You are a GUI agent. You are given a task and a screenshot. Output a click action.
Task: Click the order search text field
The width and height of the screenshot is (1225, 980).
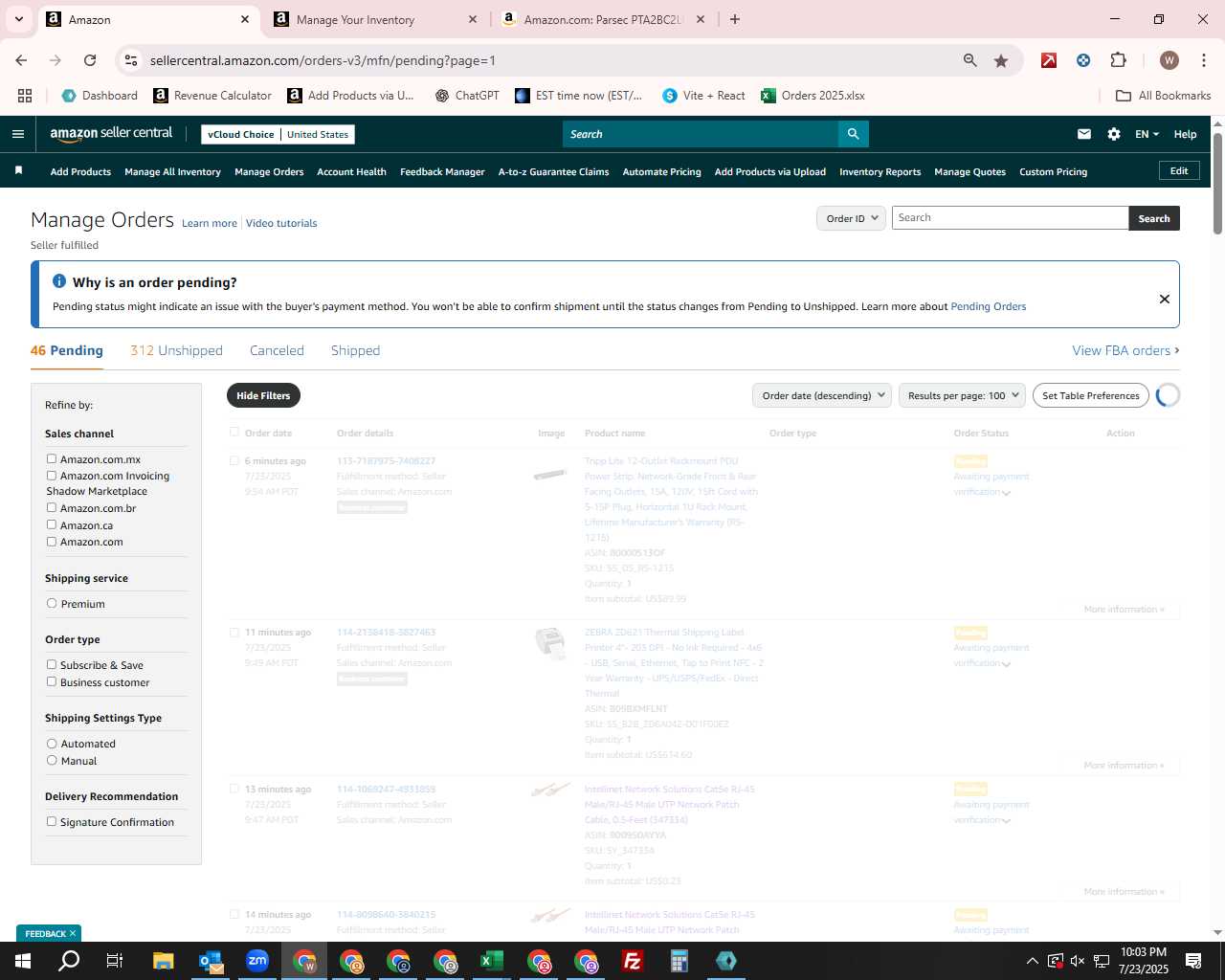click(x=1011, y=218)
